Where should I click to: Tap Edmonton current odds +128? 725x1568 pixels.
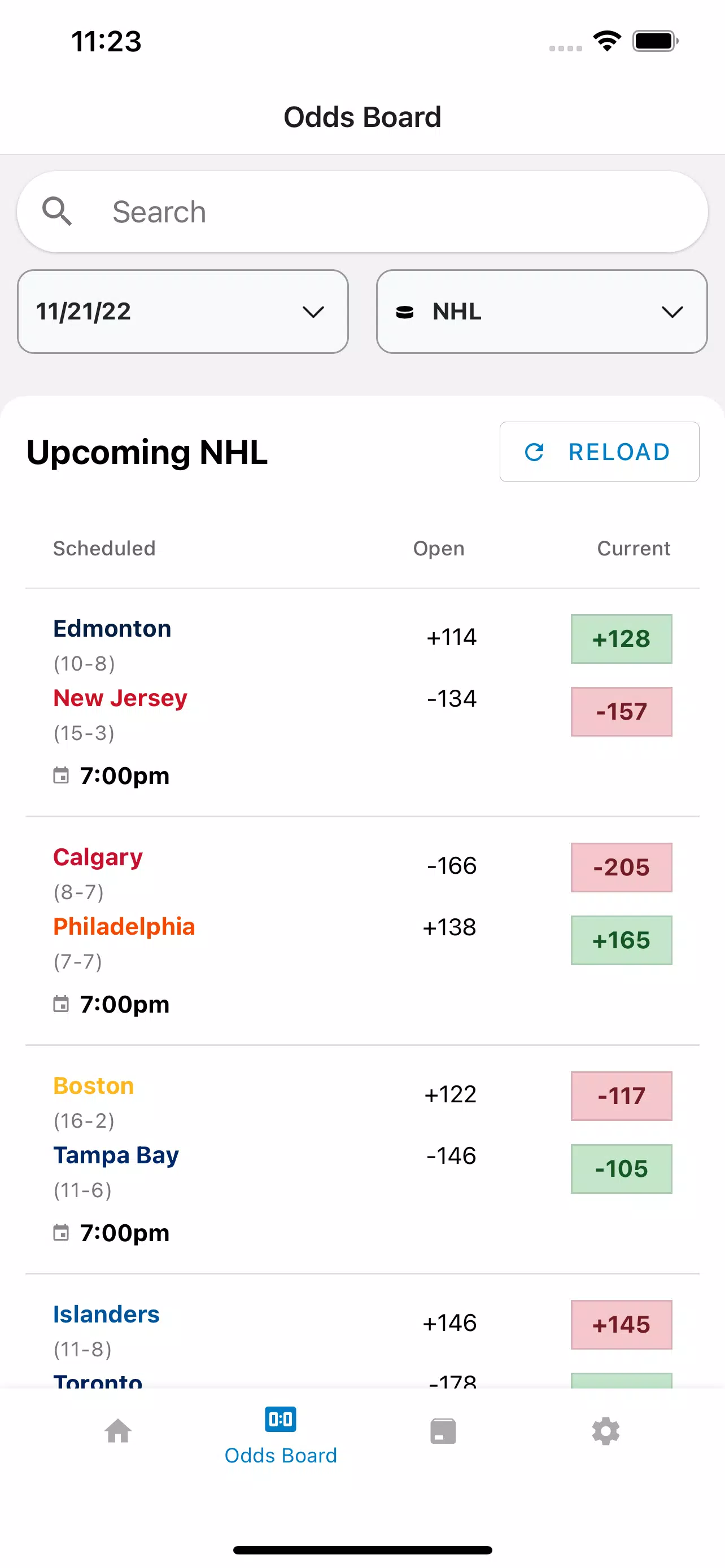click(x=622, y=638)
